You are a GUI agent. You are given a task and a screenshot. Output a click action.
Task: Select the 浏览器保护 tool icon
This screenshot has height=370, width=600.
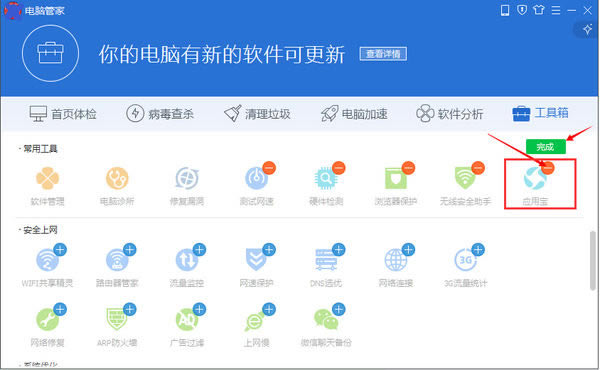click(396, 178)
